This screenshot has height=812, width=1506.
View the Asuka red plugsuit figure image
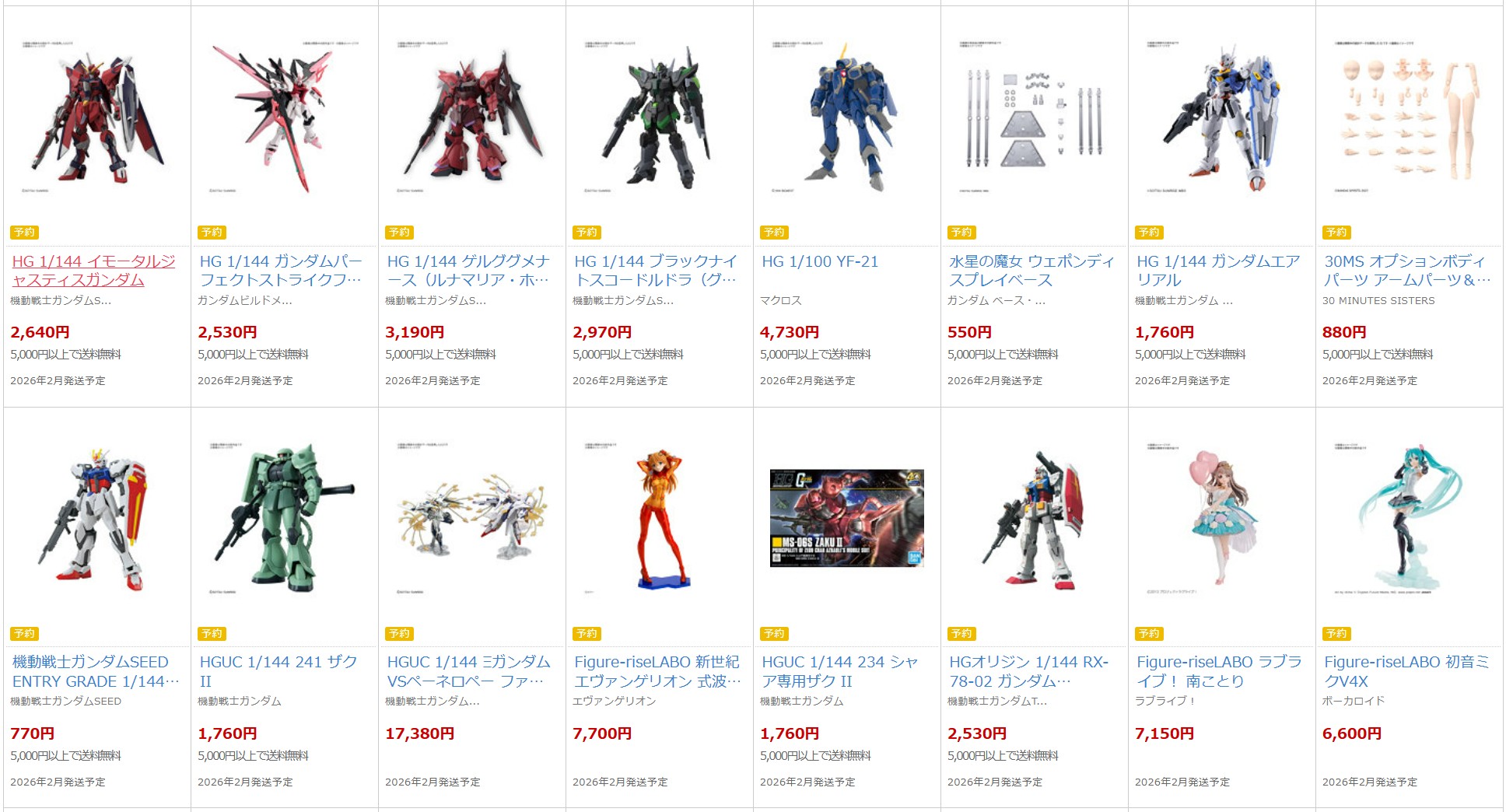pos(660,518)
